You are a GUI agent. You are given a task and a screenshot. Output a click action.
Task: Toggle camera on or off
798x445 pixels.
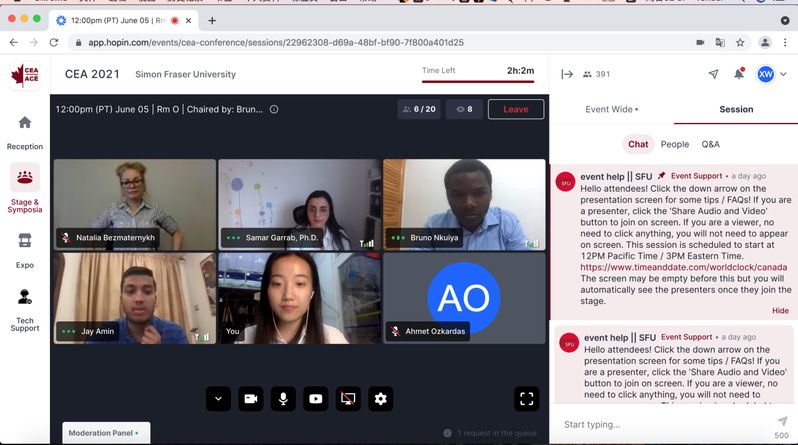tap(251, 398)
